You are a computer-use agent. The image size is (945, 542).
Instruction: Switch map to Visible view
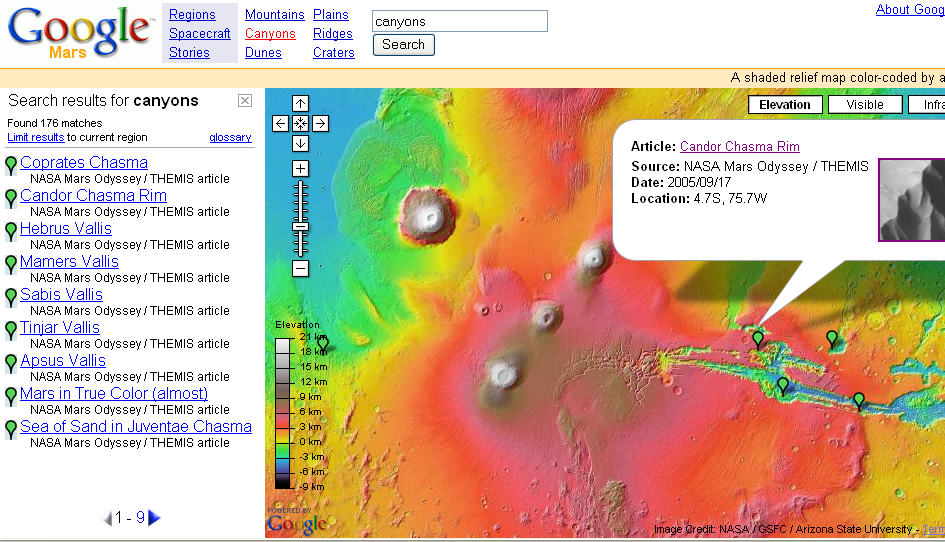(865, 104)
